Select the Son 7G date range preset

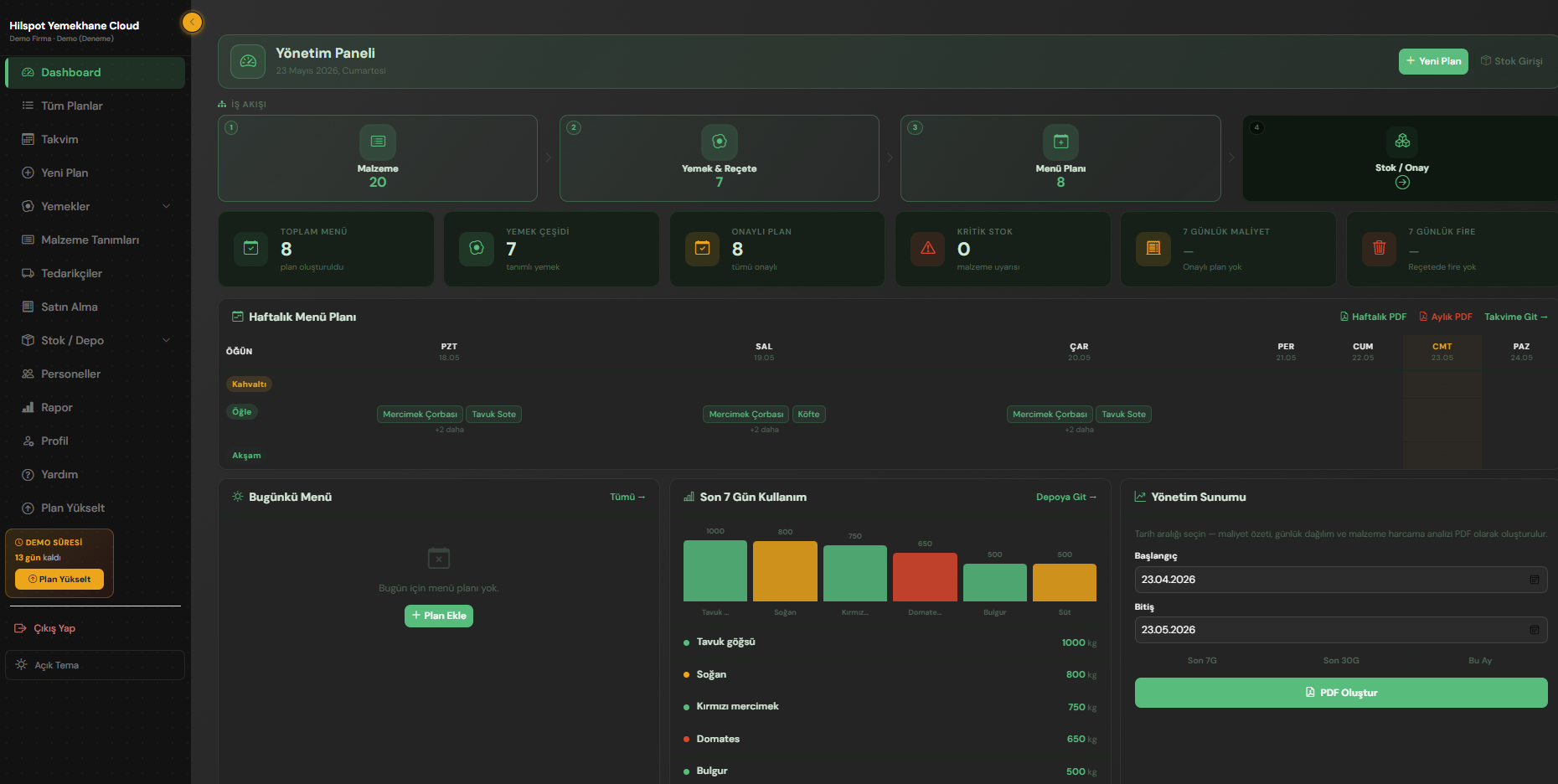click(x=1202, y=660)
